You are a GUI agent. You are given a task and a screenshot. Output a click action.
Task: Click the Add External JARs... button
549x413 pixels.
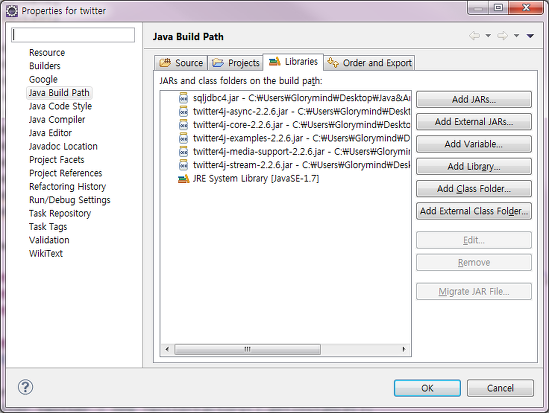(474, 122)
